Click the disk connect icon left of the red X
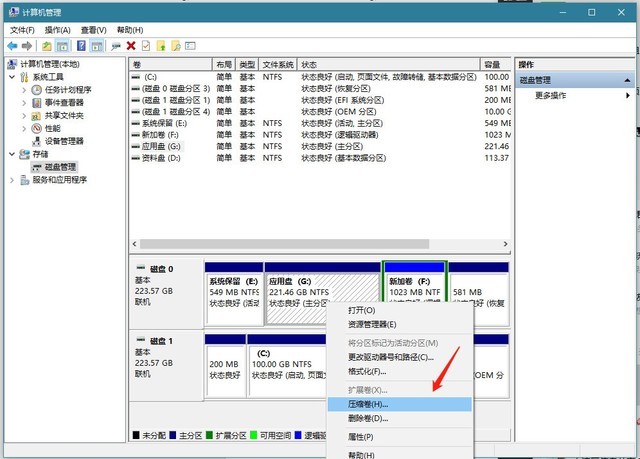 (116, 46)
